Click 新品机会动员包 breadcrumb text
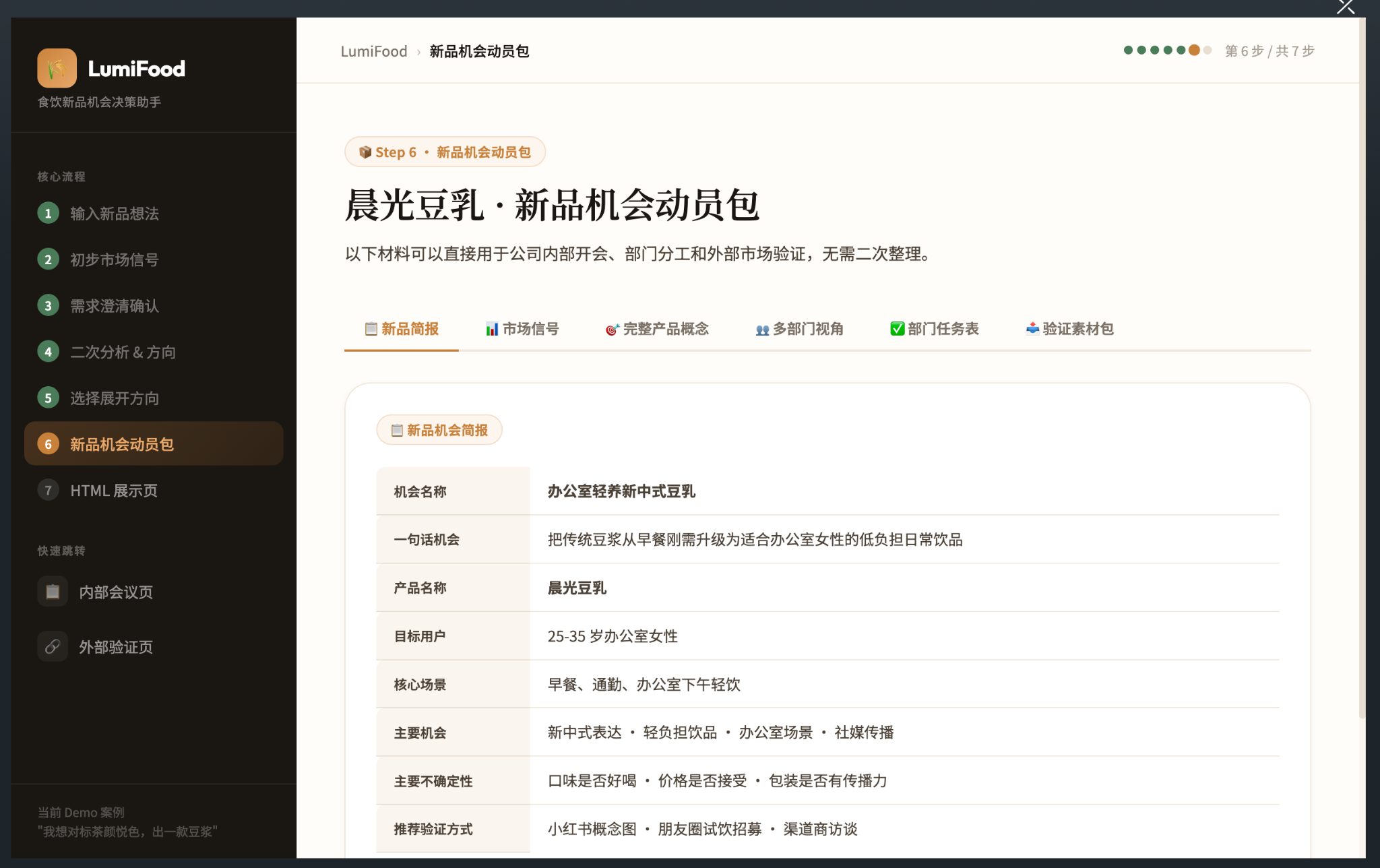Screen dimensions: 1380x868 click(x=479, y=51)
